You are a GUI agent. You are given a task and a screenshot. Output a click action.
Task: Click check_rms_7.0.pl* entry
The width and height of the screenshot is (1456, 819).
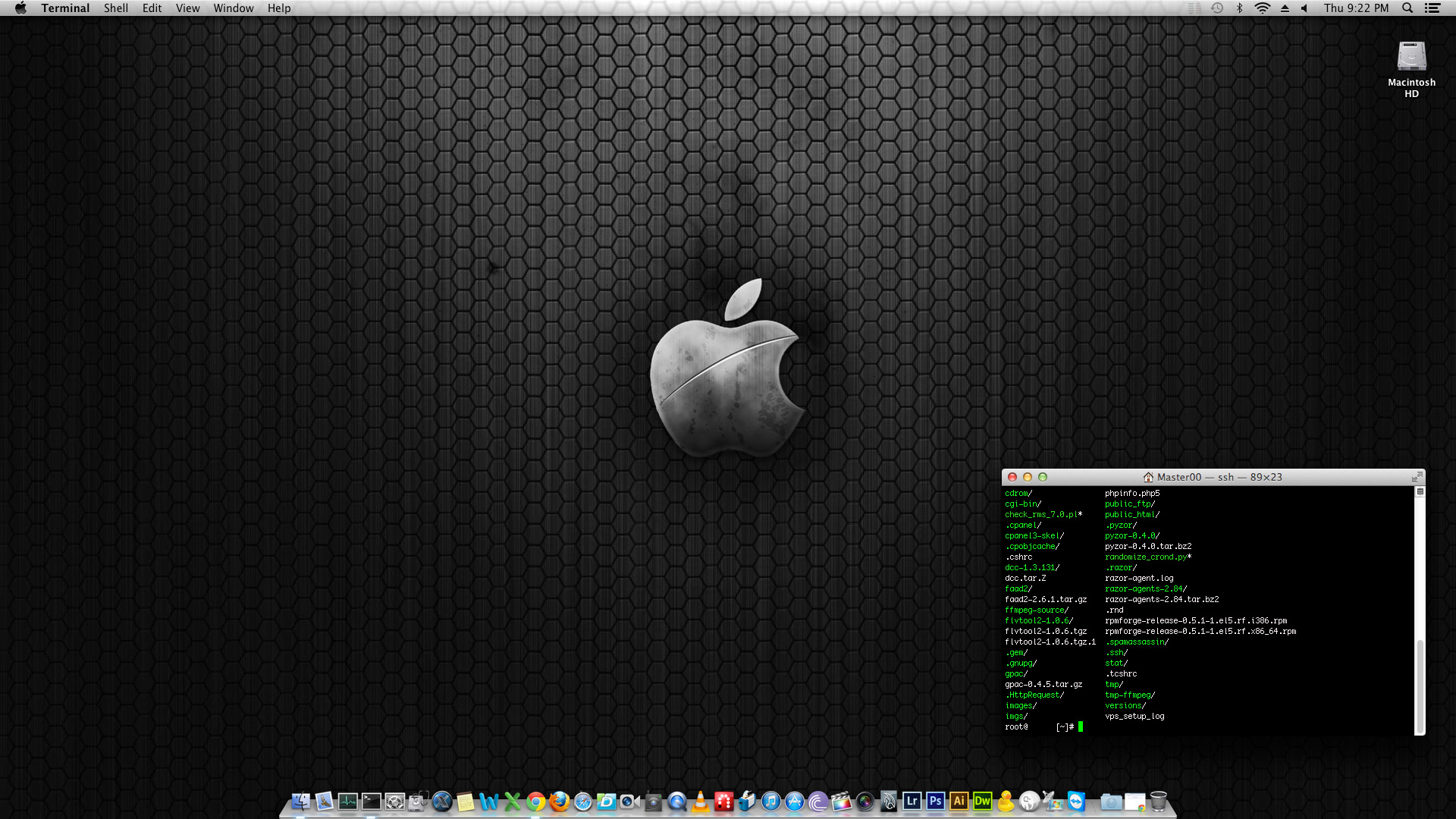1043,514
